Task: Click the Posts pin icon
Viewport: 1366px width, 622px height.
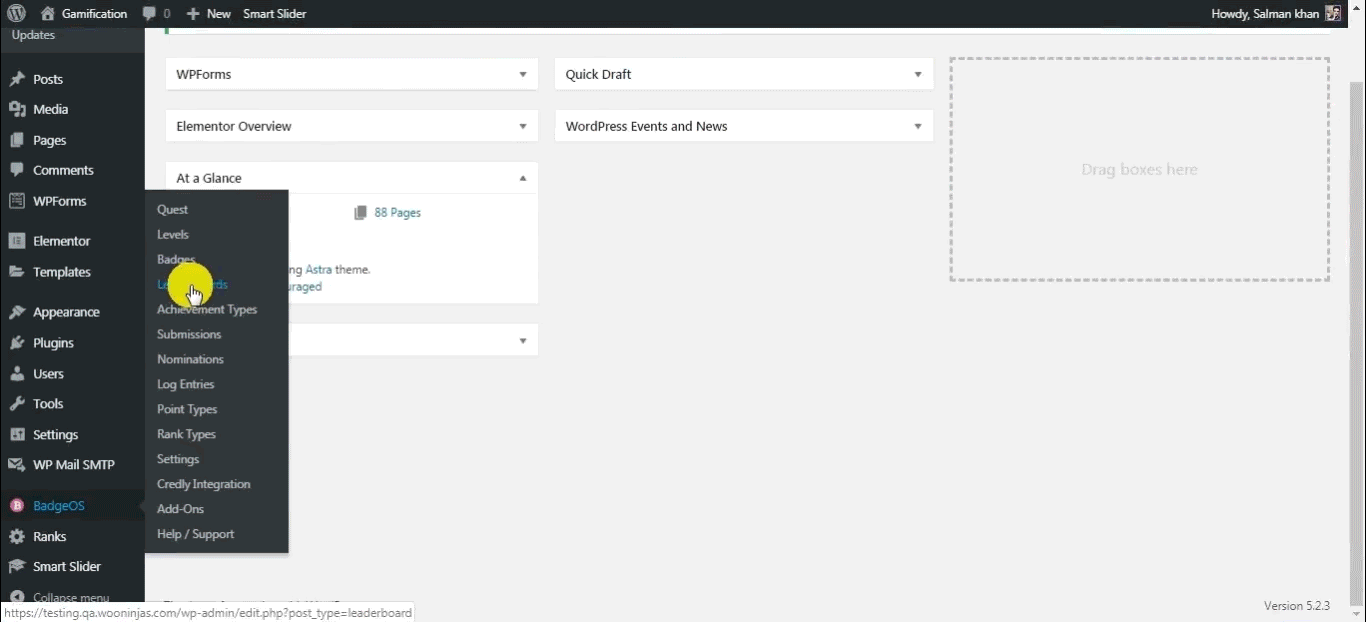Action: 17,79
